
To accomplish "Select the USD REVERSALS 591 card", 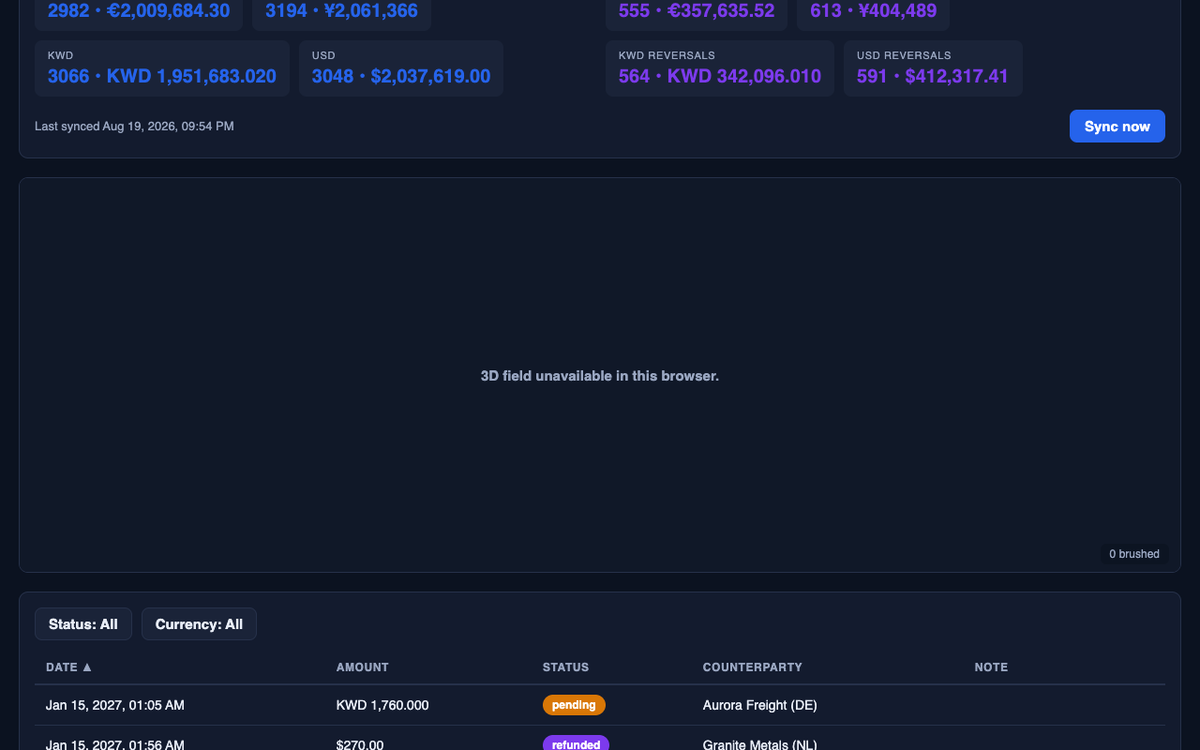I will click(x=933, y=68).
